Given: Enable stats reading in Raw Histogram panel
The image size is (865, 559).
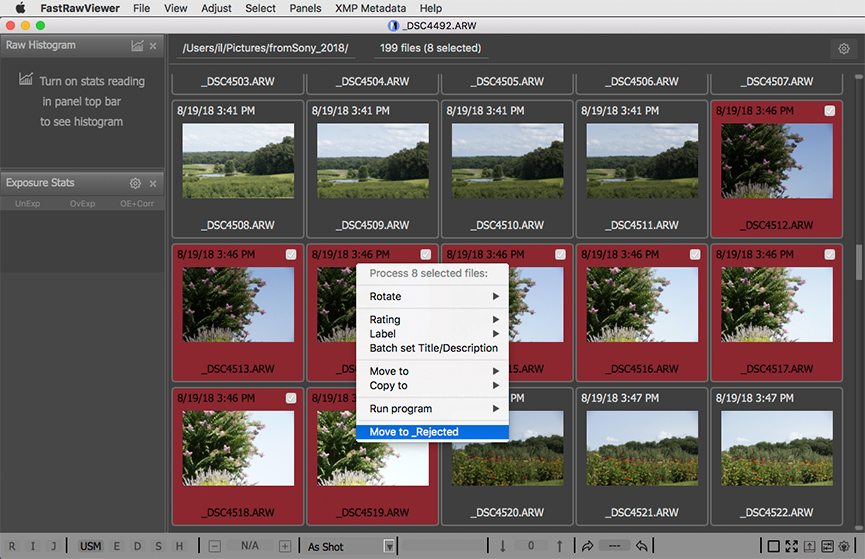Looking at the screenshot, I should (x=137, y=46).
